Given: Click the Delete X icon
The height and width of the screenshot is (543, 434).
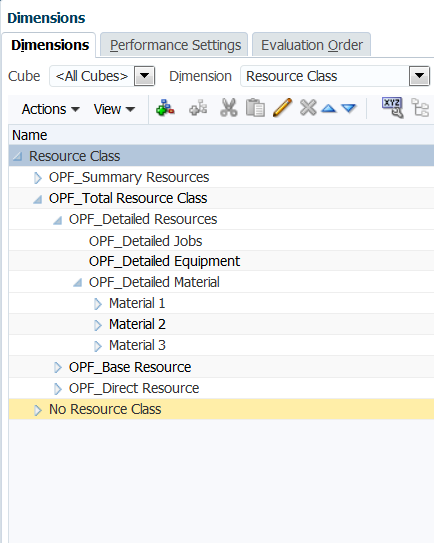Looking at the screenshot, I should pos(308,108).
